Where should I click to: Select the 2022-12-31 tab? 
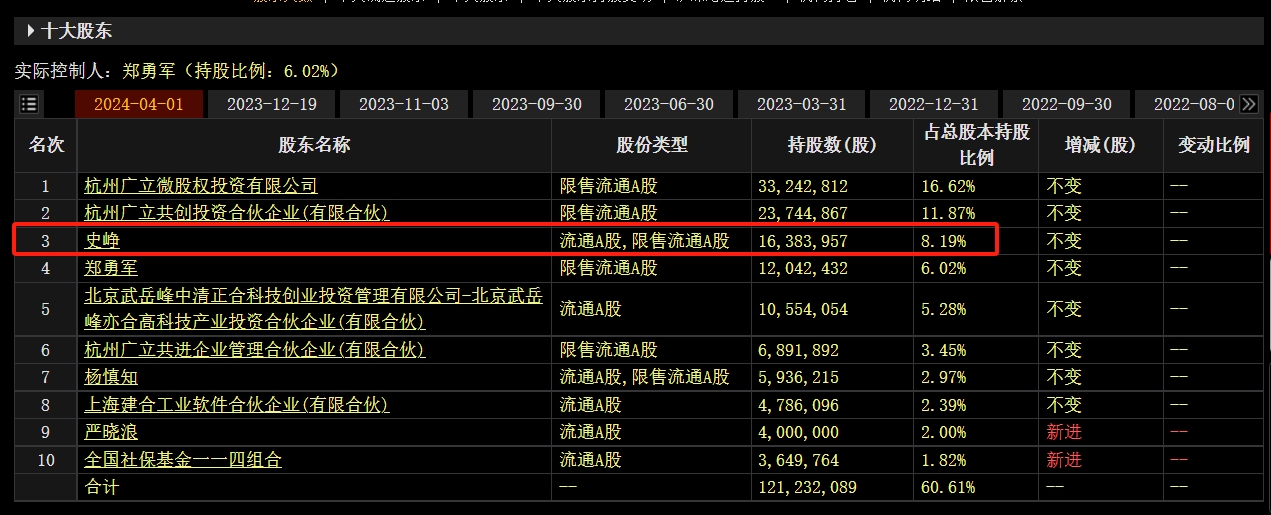[934, 104]
